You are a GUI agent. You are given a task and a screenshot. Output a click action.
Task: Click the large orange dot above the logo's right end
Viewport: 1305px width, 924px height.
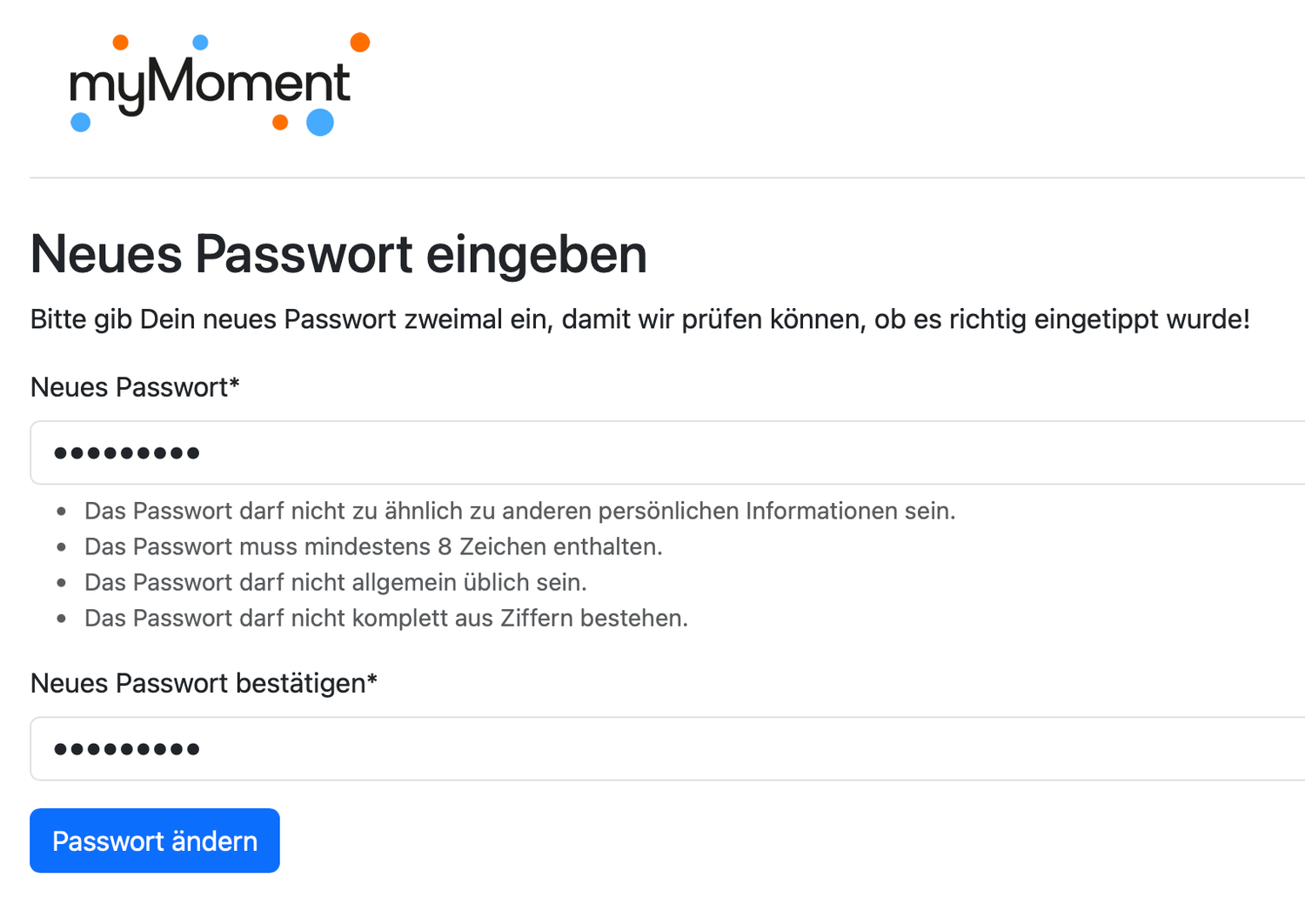(359, 42)
